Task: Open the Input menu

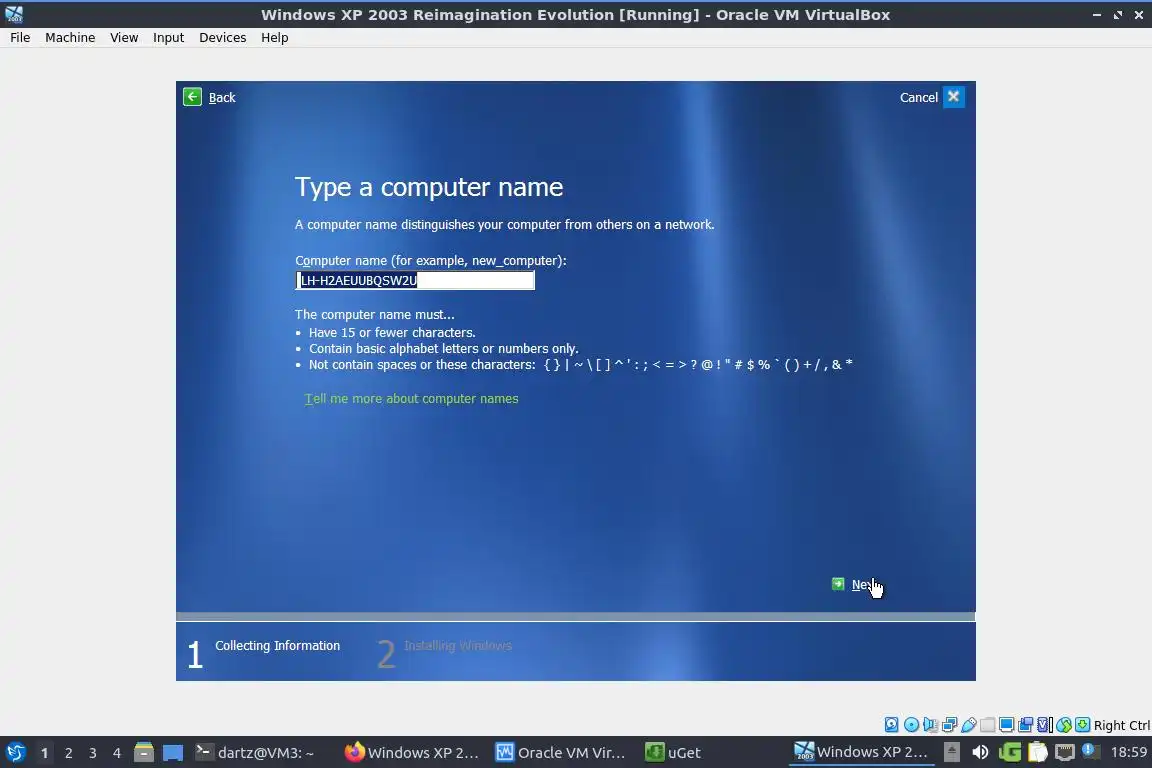Action: [168, 37]
